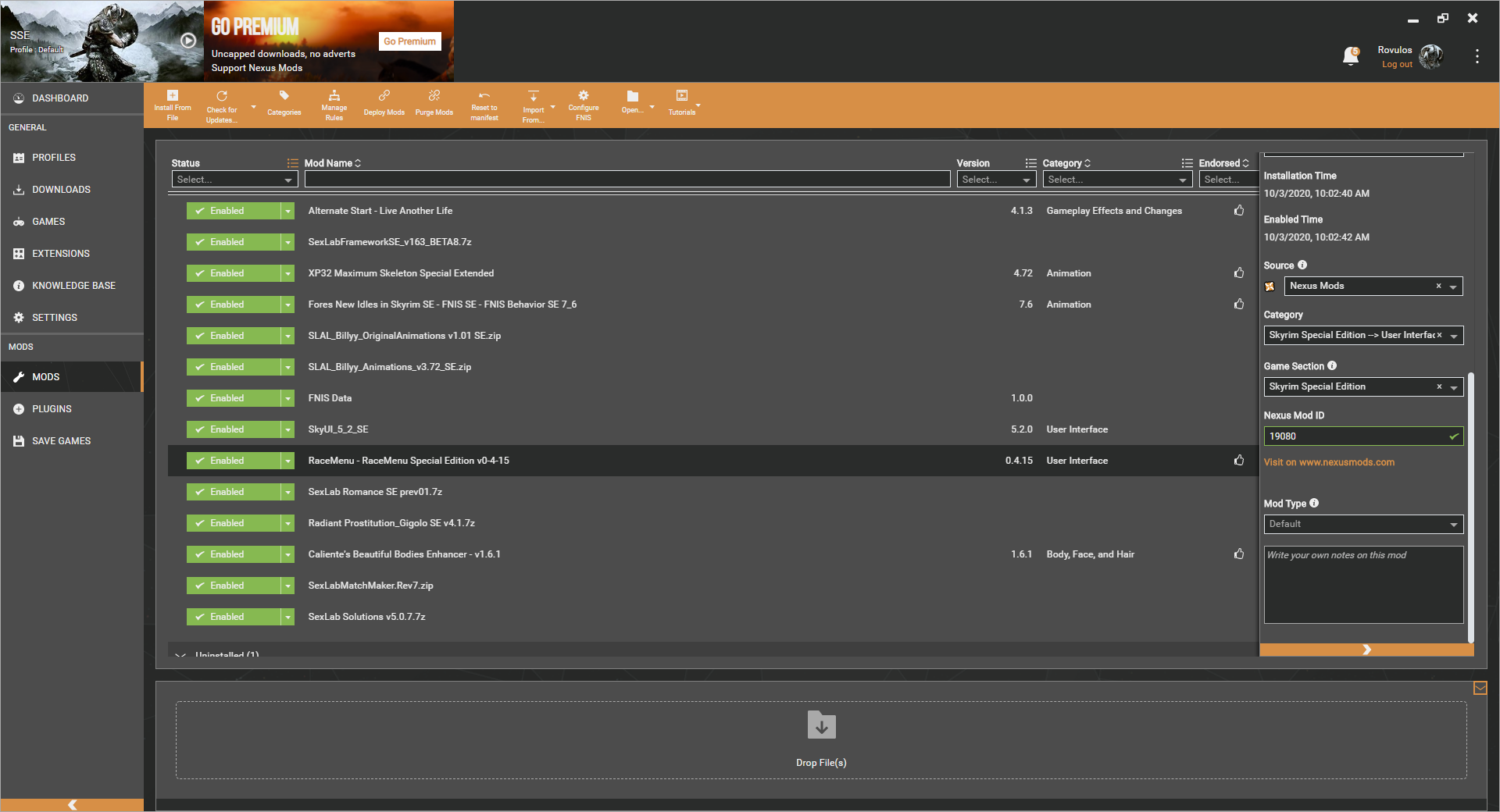Endorse XP32 Maximum Skeleton Special Extended
Image resolution: width=1500 pixels, height=812 pixels.
click(x=1239, y=272)
